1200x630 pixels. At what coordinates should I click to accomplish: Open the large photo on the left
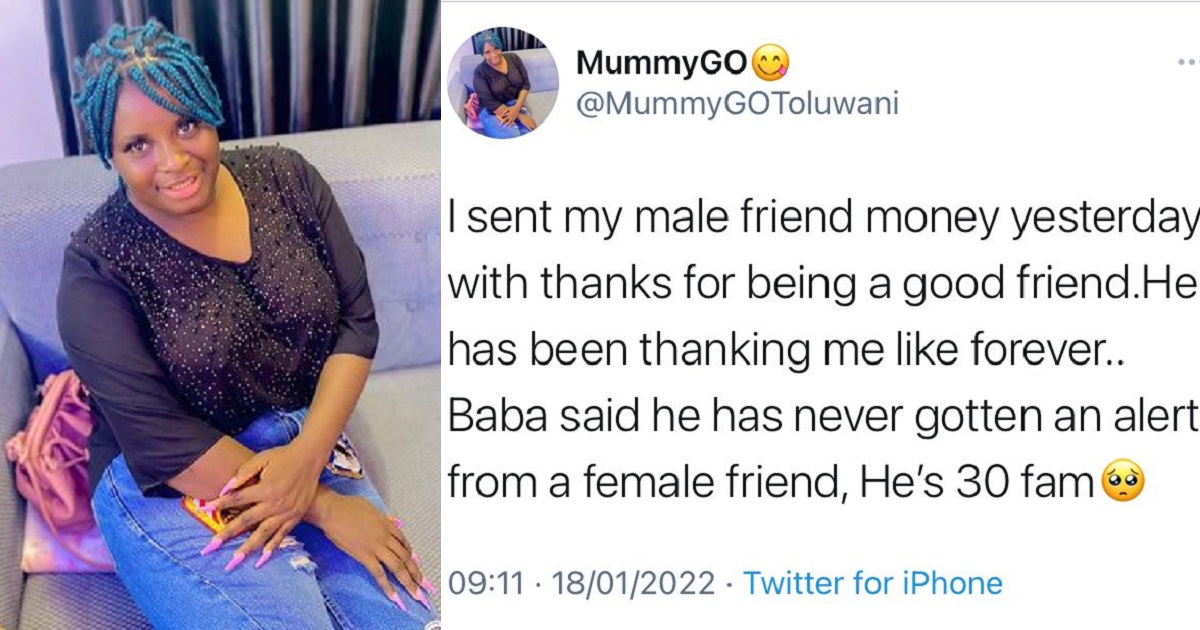(x=220, y=315)
